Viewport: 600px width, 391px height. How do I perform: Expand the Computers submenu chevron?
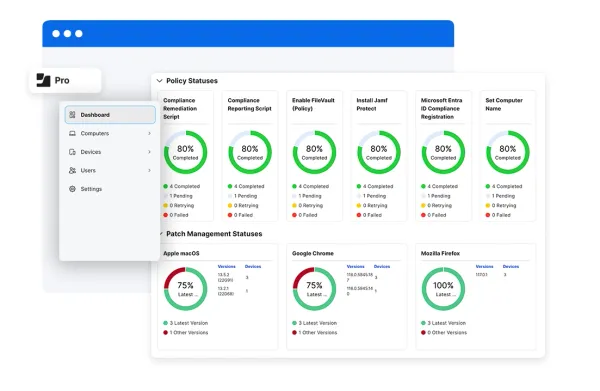tap(149, 133)
